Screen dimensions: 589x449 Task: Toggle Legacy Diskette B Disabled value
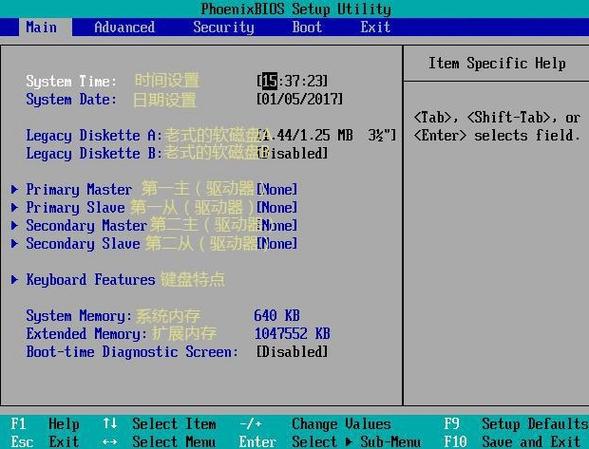coord(292,153)
